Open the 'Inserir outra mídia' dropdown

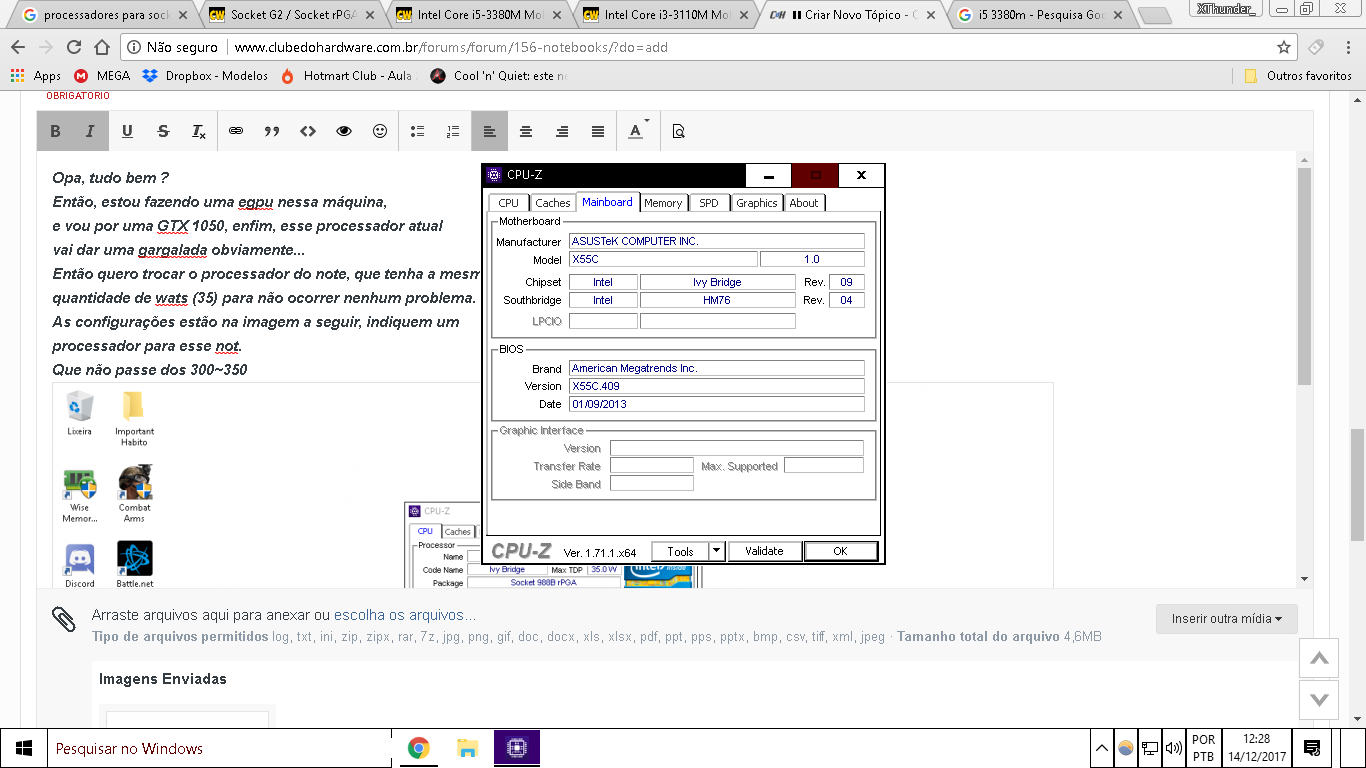click(x=1227, y=619)
